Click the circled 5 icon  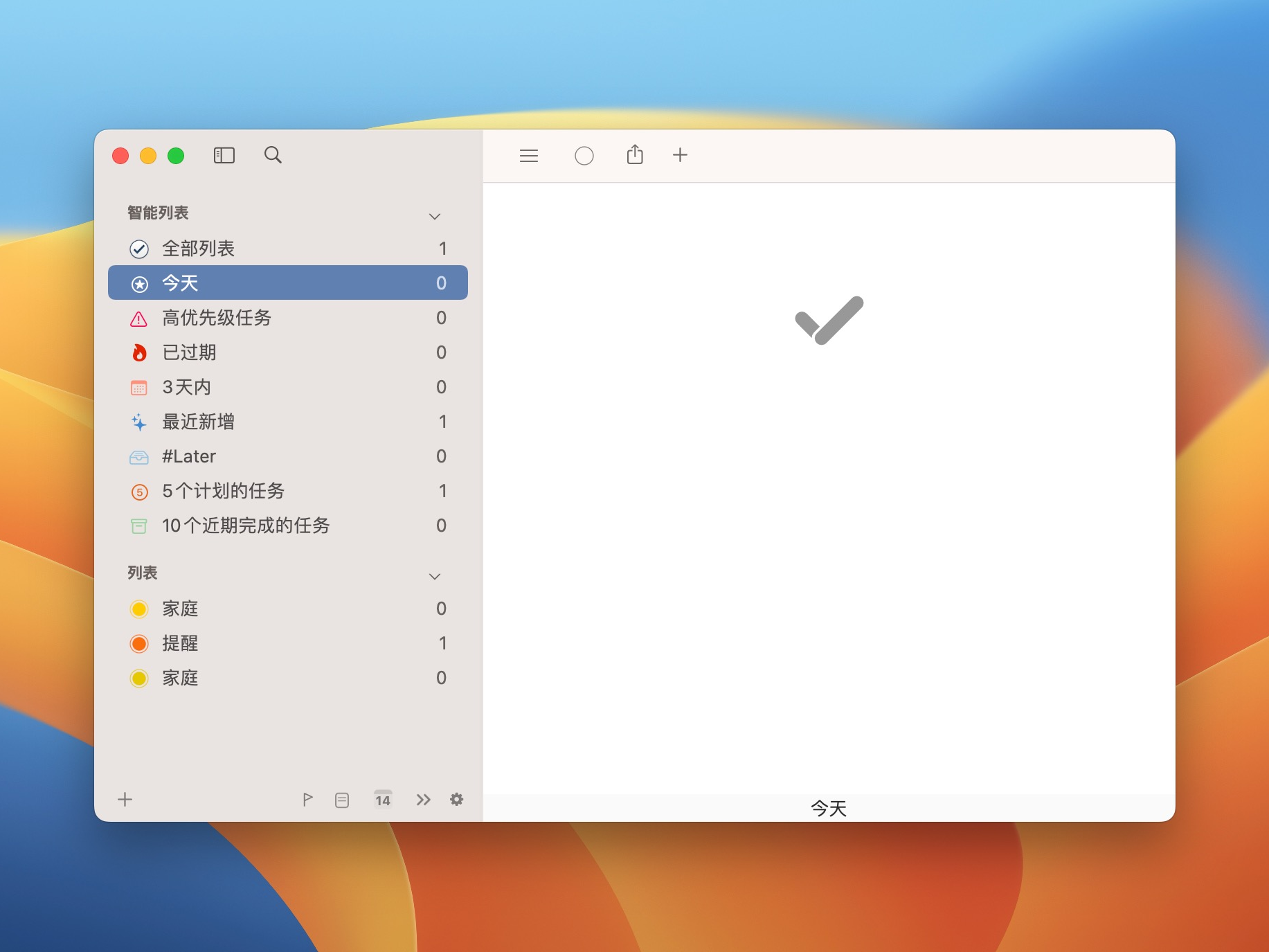(x=139, y=492)
